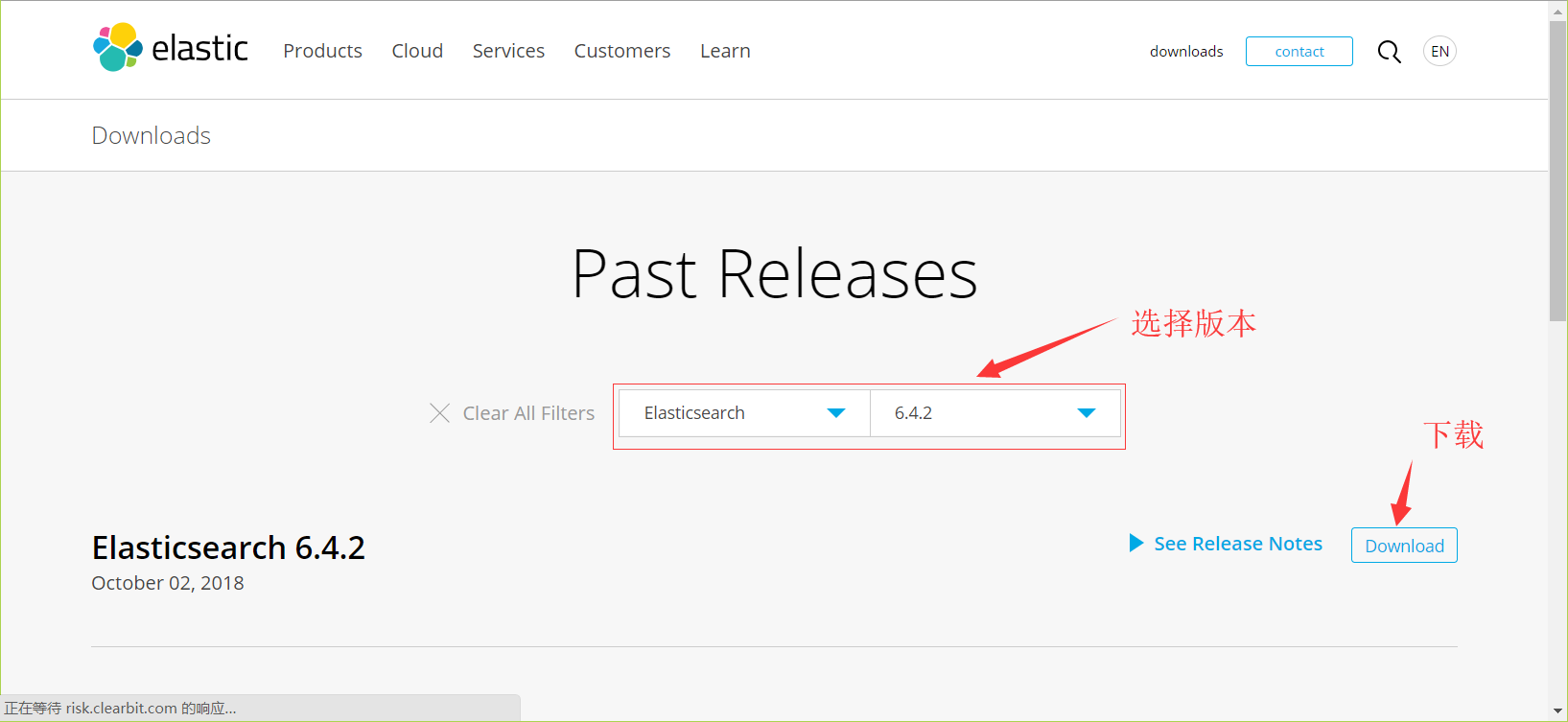Open the Cloud menu
This screenshot has height=722, width=1568.
pyautogui.click(x=417, y=51)
